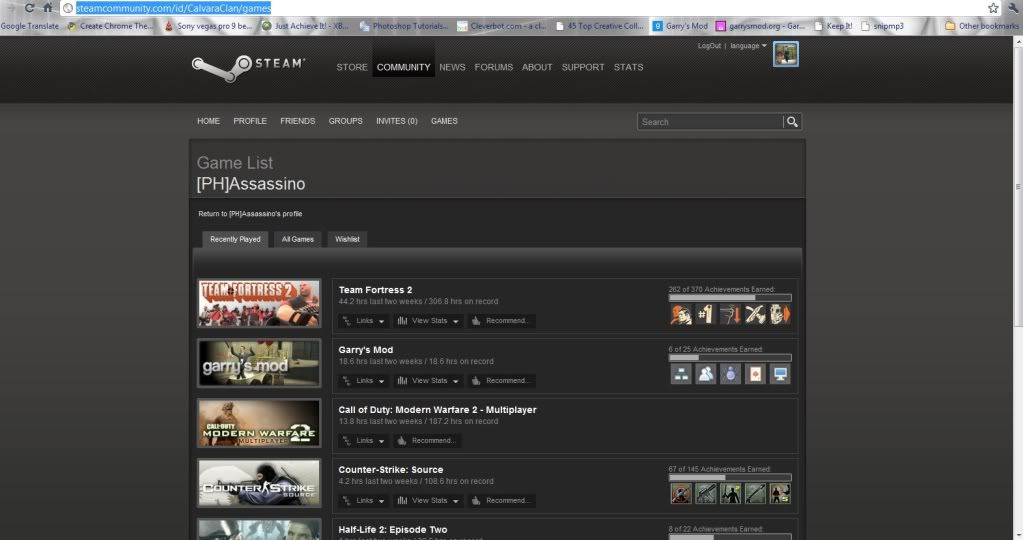Image resolution: width=1023 pixels, height=540 pixels.
Task: Open the FORUMS menu item
Action: pos(493,67)
